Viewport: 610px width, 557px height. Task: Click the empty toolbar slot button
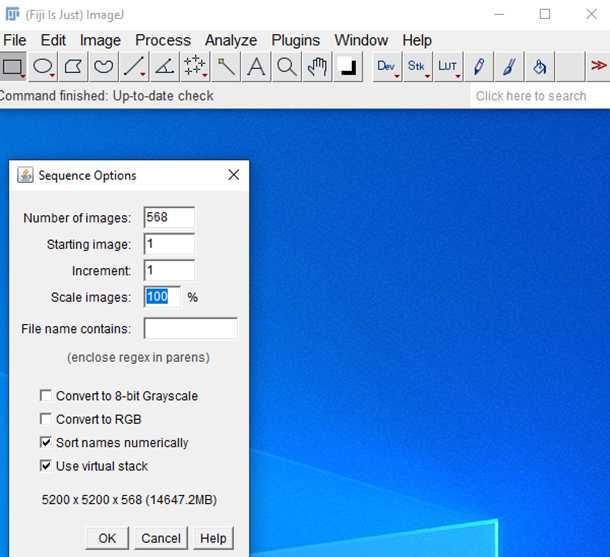[x=570, y=67]
